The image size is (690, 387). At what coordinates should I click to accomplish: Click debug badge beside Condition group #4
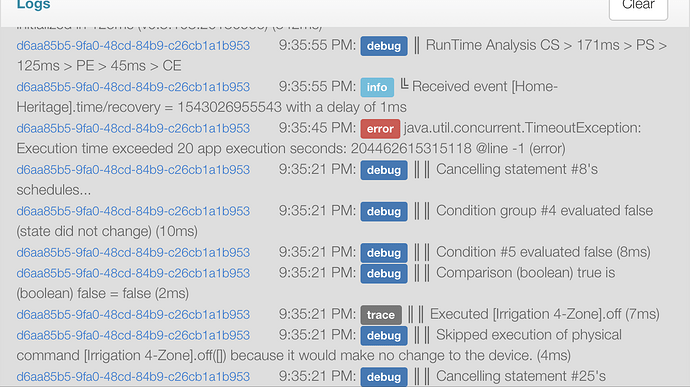tap(384, 211)
